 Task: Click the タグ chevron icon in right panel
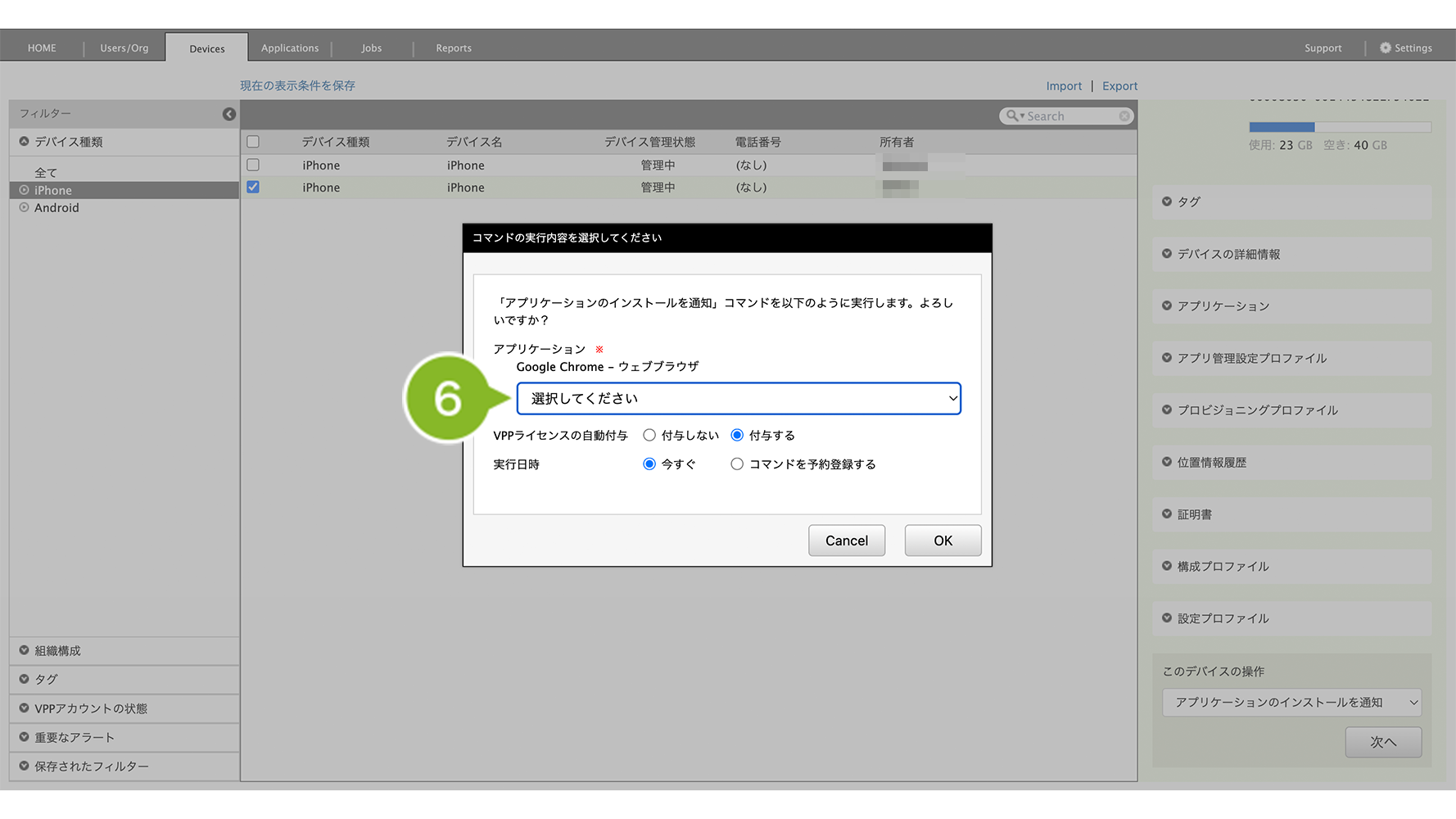click(x=1167, y=201)
